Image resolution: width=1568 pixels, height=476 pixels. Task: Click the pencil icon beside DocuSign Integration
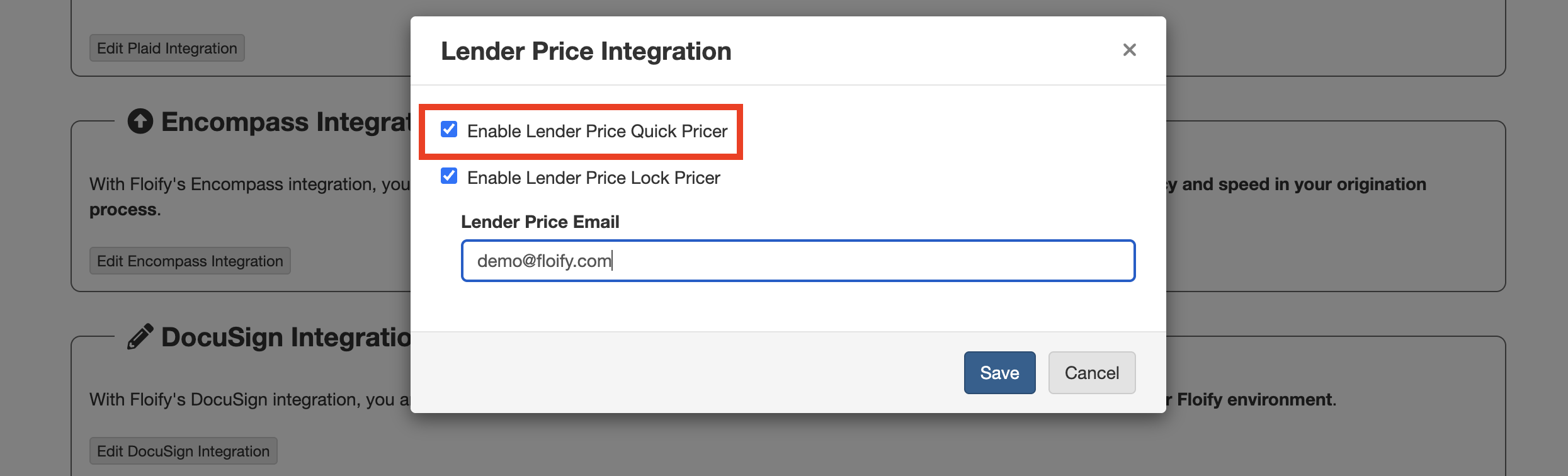[x=141, y=336]
